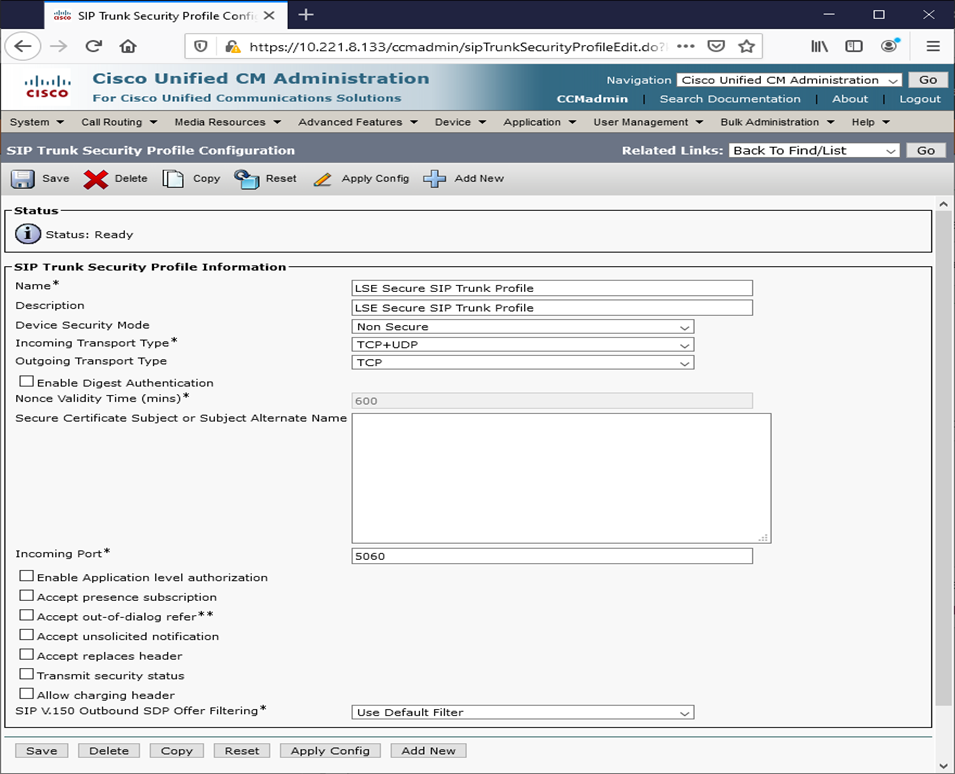Bookmark page using the star icon
This screenshot has height=774, width=955.
tap(746, 46)
